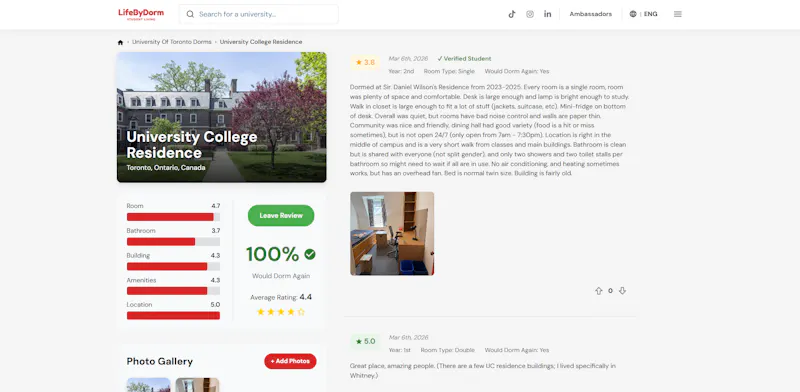Click the 'Year: 1st' text

click(399, 351)
